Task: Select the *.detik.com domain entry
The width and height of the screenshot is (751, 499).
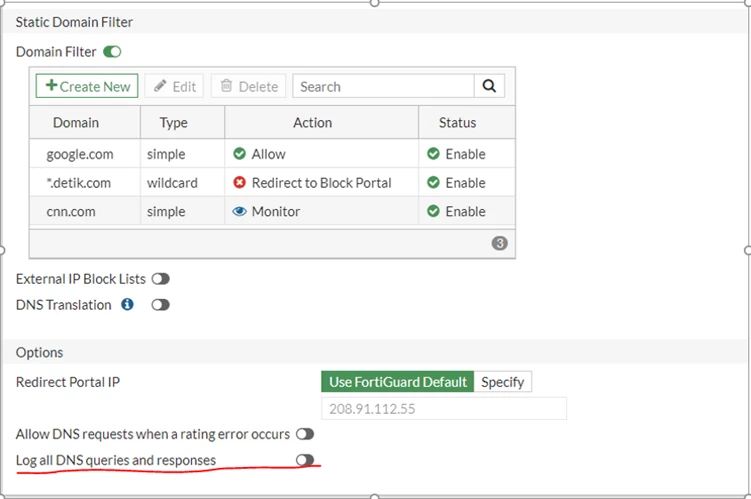Action: point(79,183)
